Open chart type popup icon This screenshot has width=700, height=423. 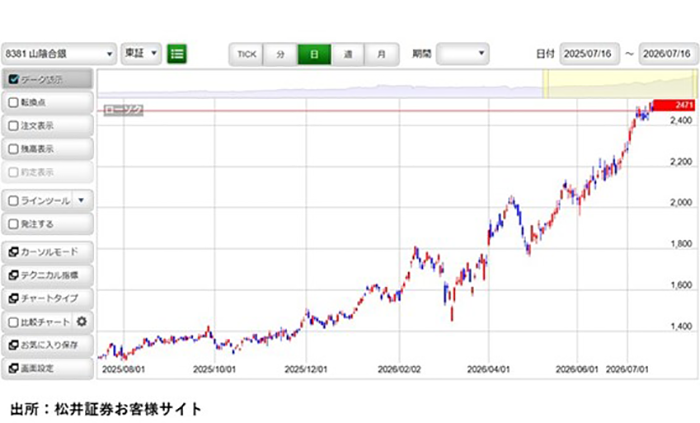(13, 298)
